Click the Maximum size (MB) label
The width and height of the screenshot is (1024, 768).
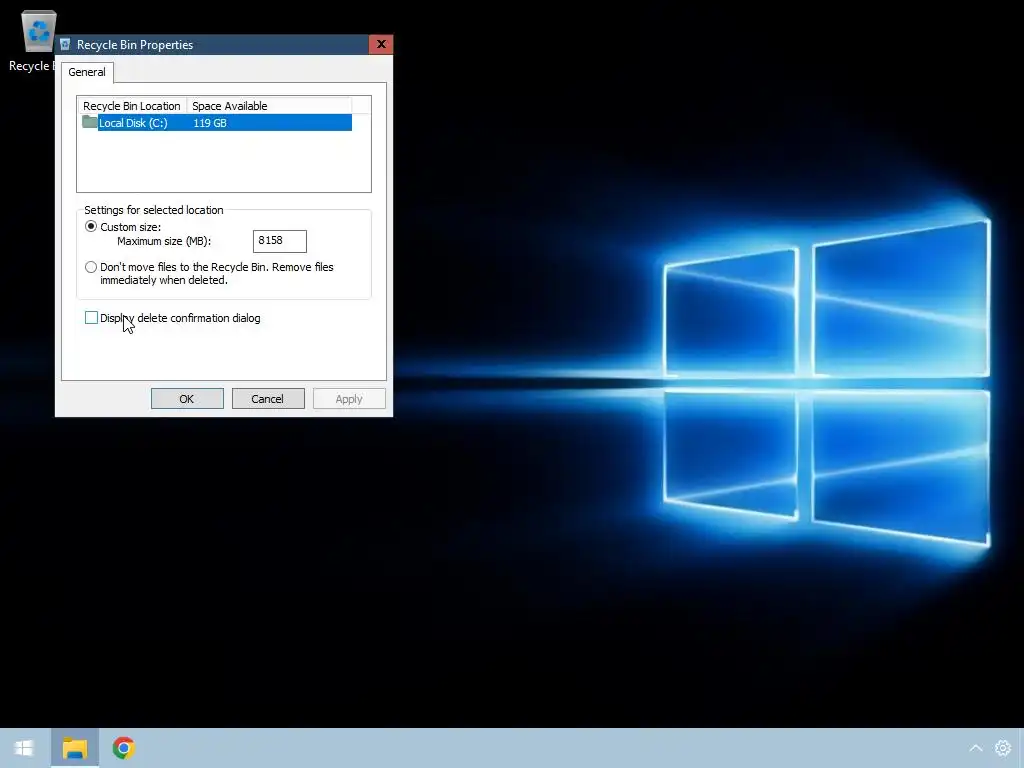coord(164,241)
